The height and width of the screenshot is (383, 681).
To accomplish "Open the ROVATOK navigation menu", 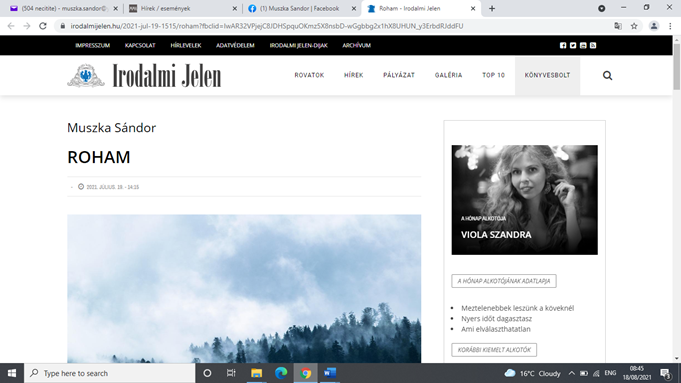I will (x=309, y=75).
